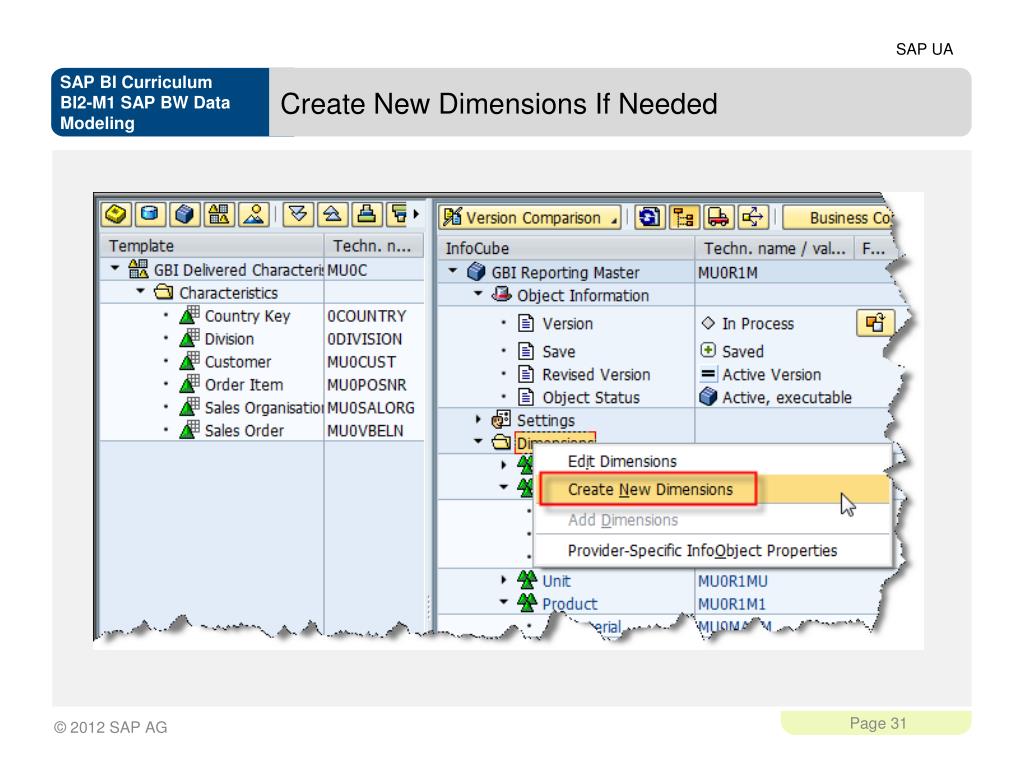1024x768 pixels.
Task: Click the InfoSource icon in the template toolbar
Action: (116, 214)
